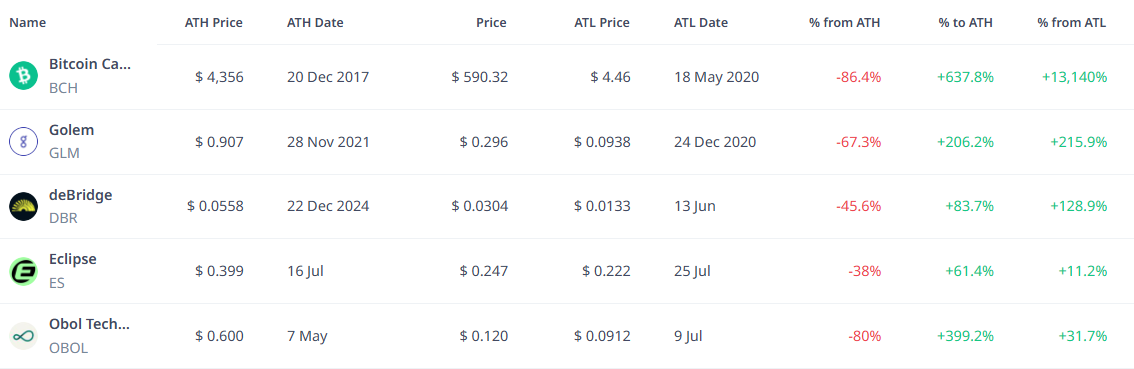1134x369 pixels.
Task: Click the Golem coin logo icon
Action: (x=23, y=141)
